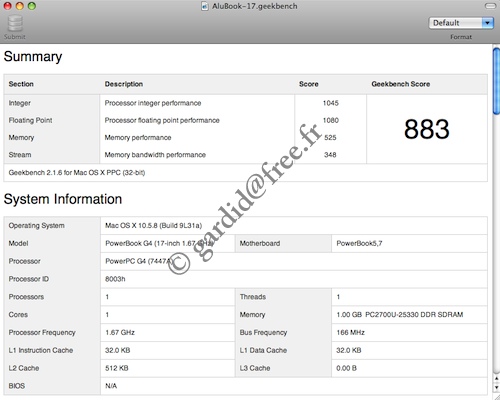Click the PowerBook5,7 motherboard value
The height and width of the screenshot is (400, 500).
point(359,243)
